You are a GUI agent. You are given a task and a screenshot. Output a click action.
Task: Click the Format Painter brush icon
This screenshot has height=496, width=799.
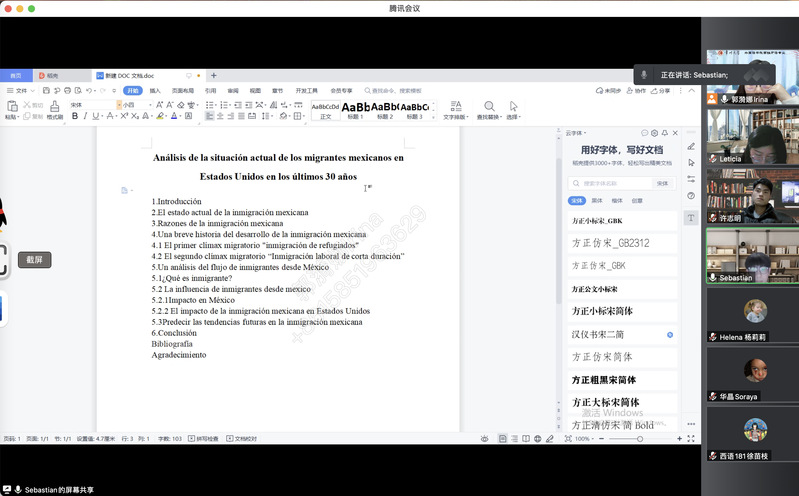click(x=55, y=106)
